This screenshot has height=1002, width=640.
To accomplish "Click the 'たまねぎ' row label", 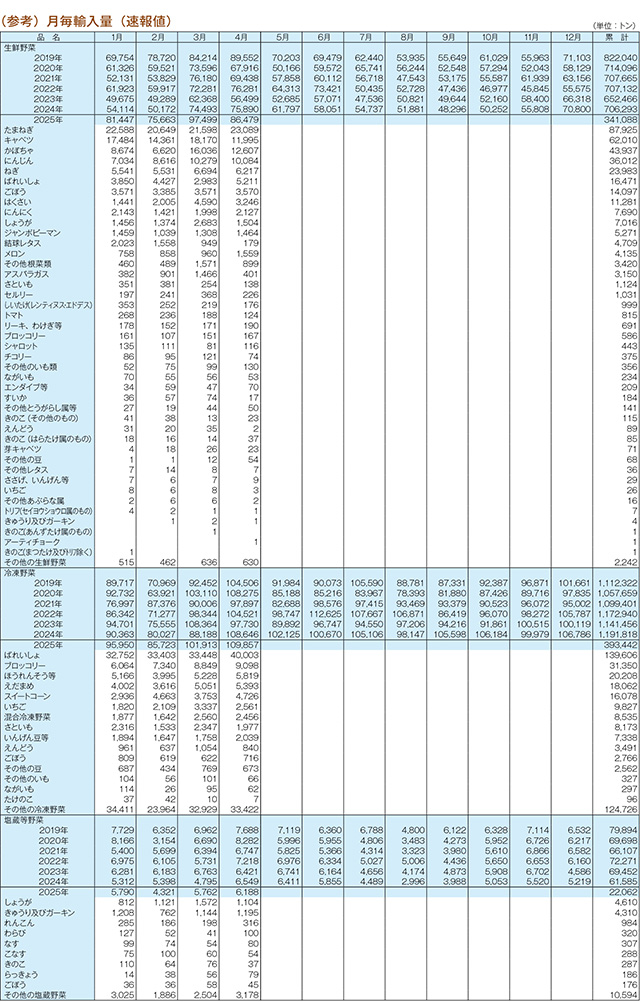I will point(18,130).
